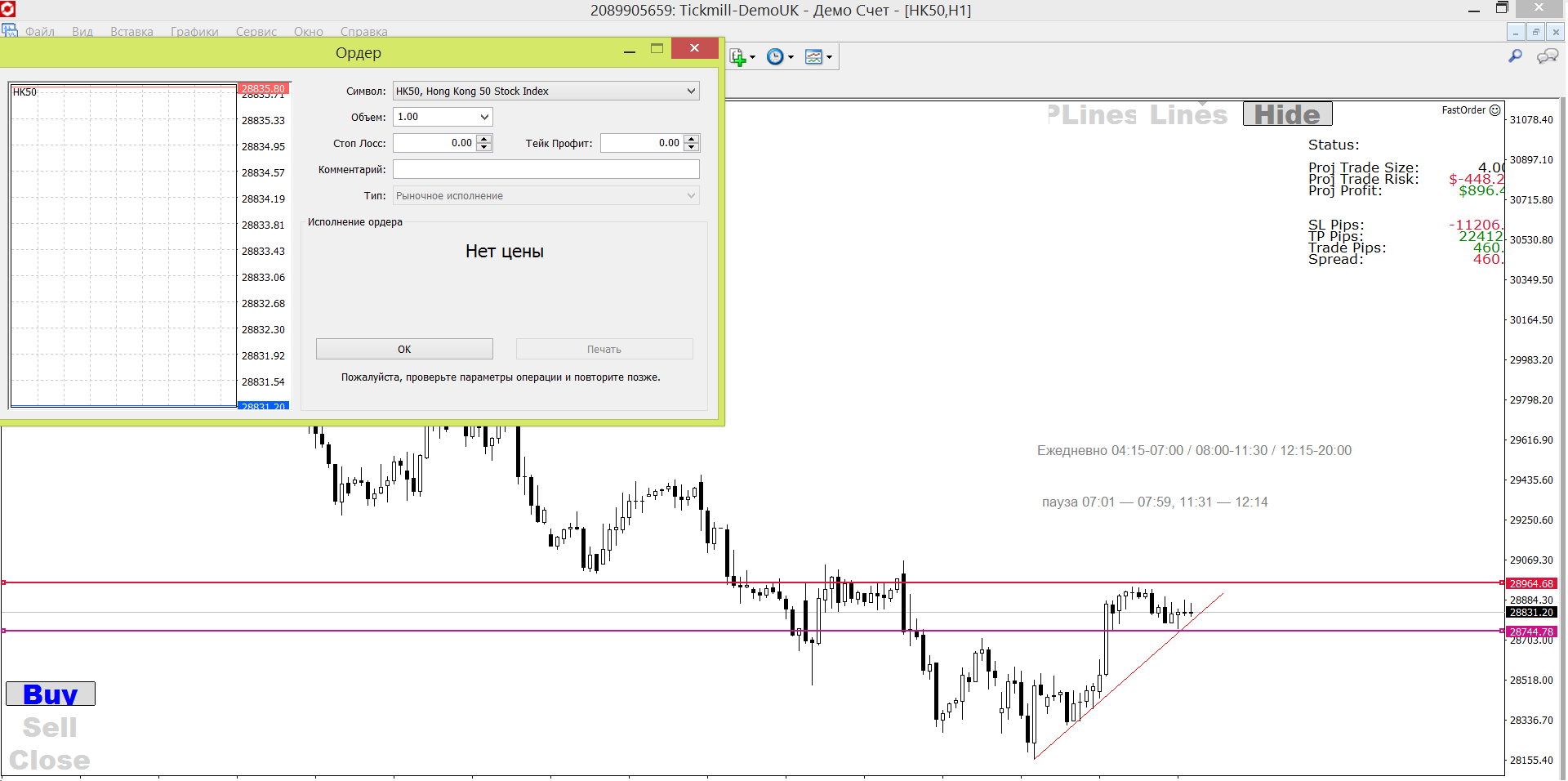Click the Ежедневно trading hours text
Image resolution: width=1568 pixels, height=781 pixels.
tap(1194, 451)
